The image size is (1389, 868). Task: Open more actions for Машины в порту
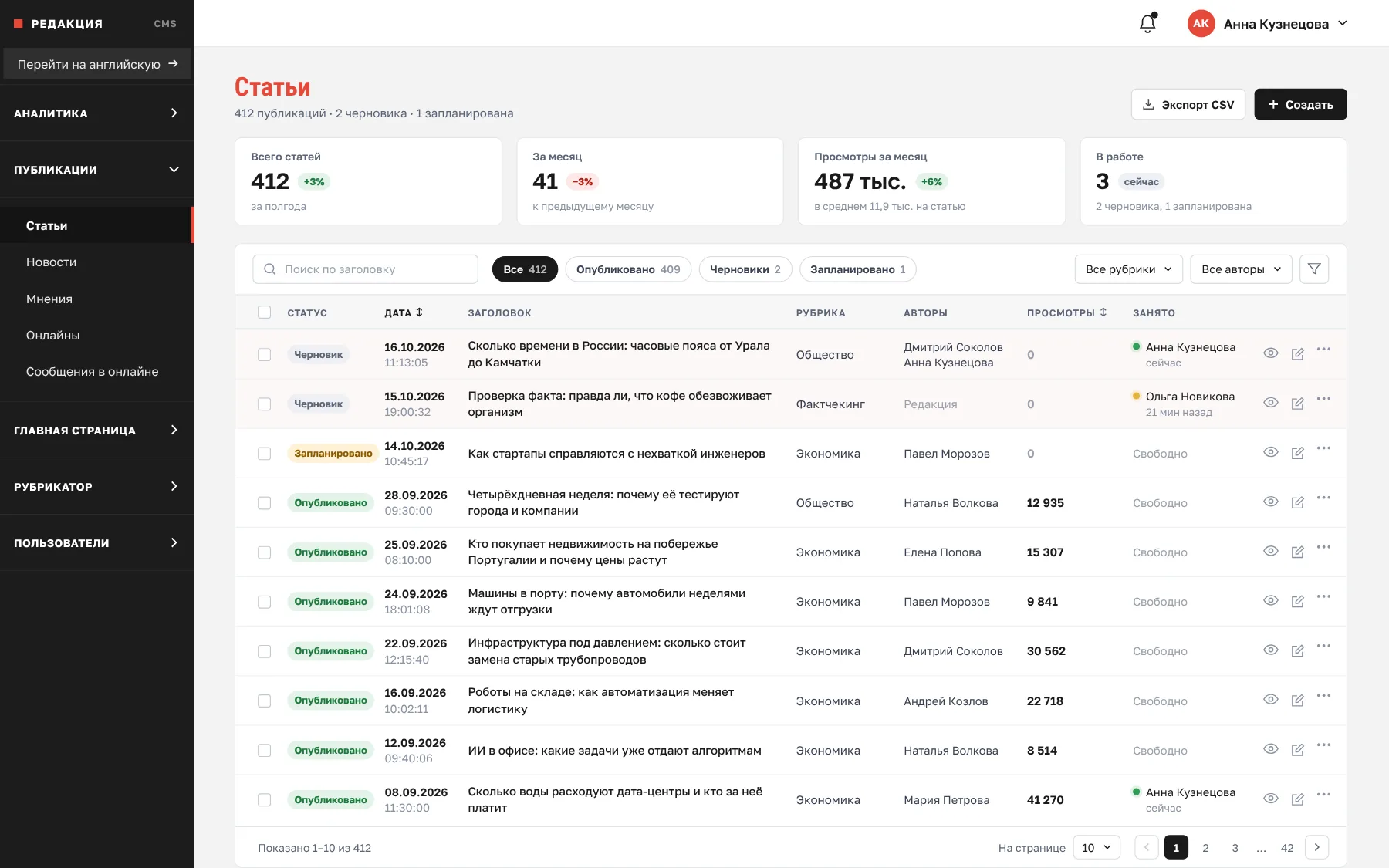point(1324,596)
